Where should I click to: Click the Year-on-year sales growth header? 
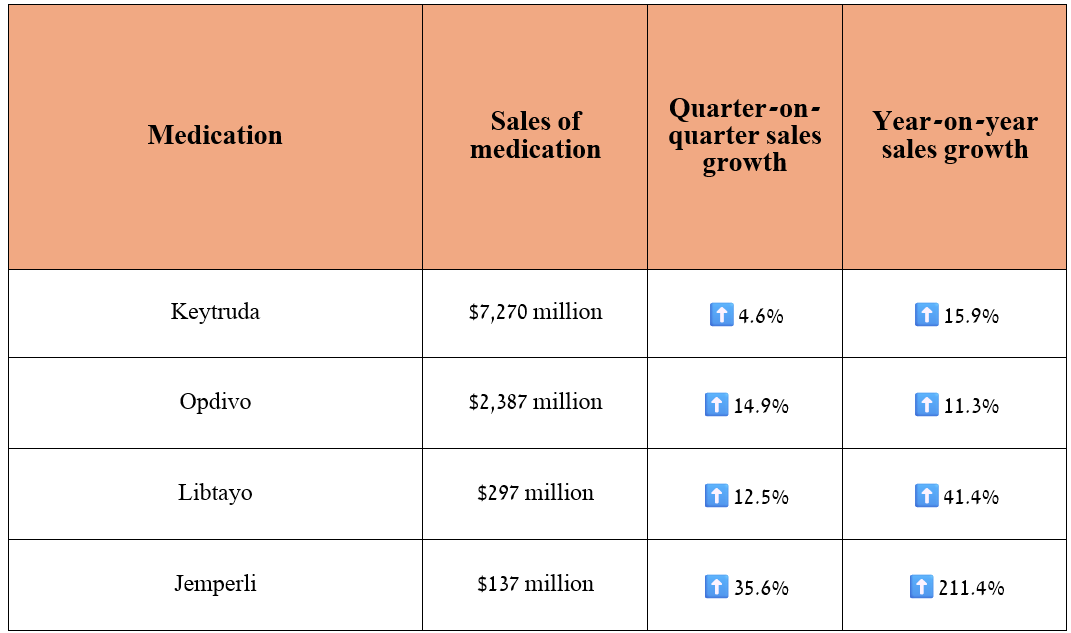click(955, 135)
